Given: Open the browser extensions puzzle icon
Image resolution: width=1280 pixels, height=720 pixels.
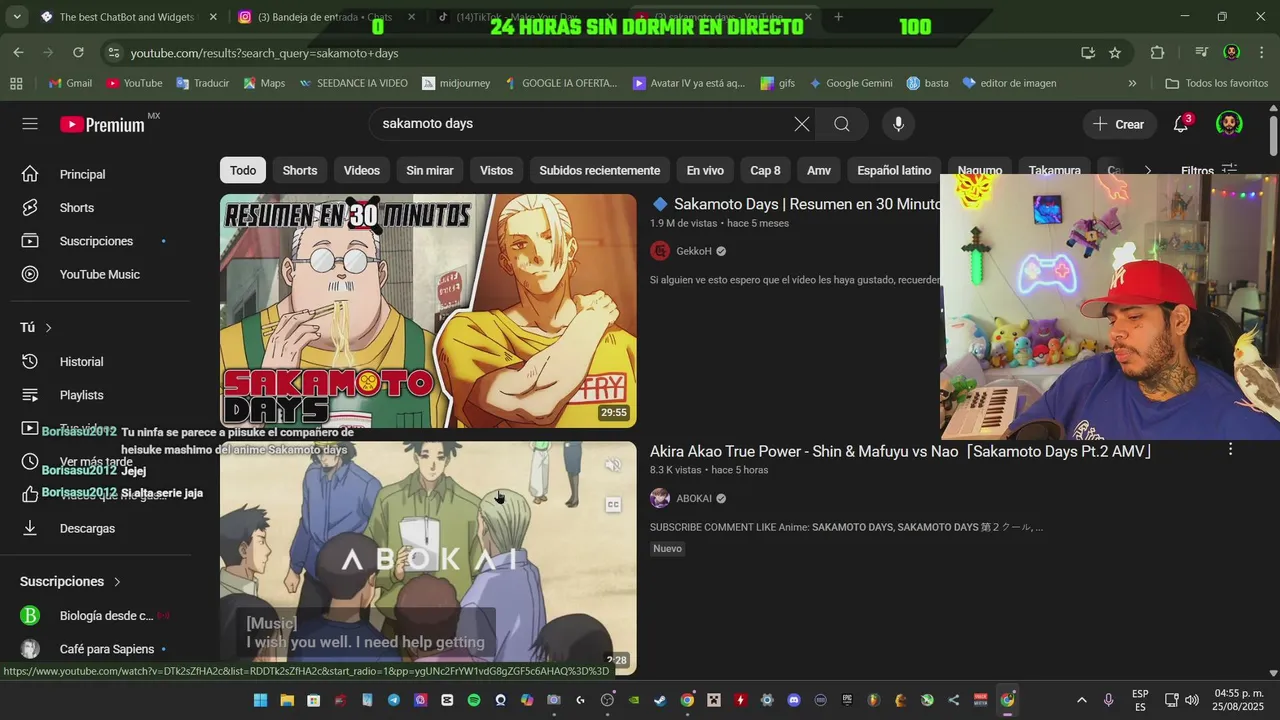Looking at the screenshot, I should click(x=1157, y=53).
